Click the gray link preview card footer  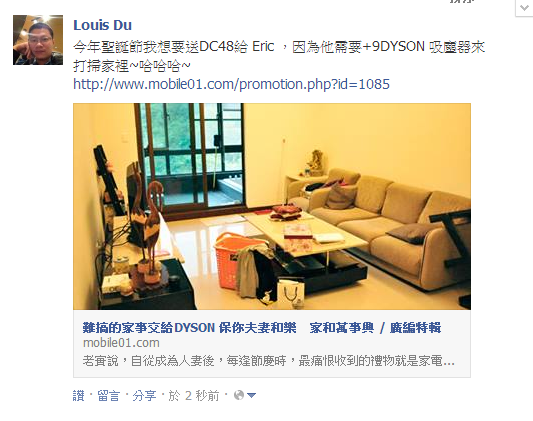click(x=272, y=344)
